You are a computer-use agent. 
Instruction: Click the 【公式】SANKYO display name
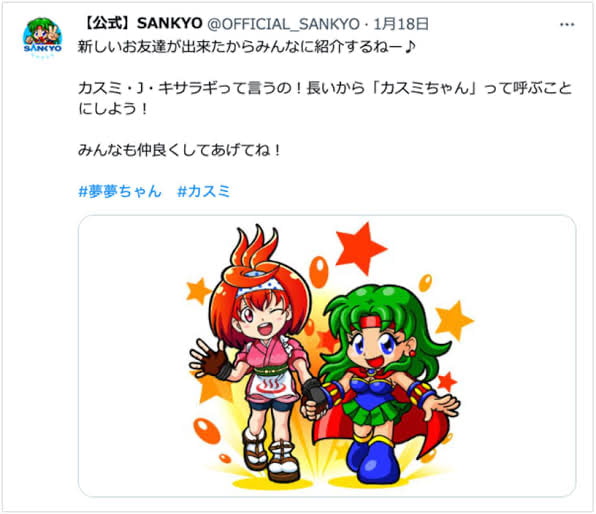[x=142, y=24]
